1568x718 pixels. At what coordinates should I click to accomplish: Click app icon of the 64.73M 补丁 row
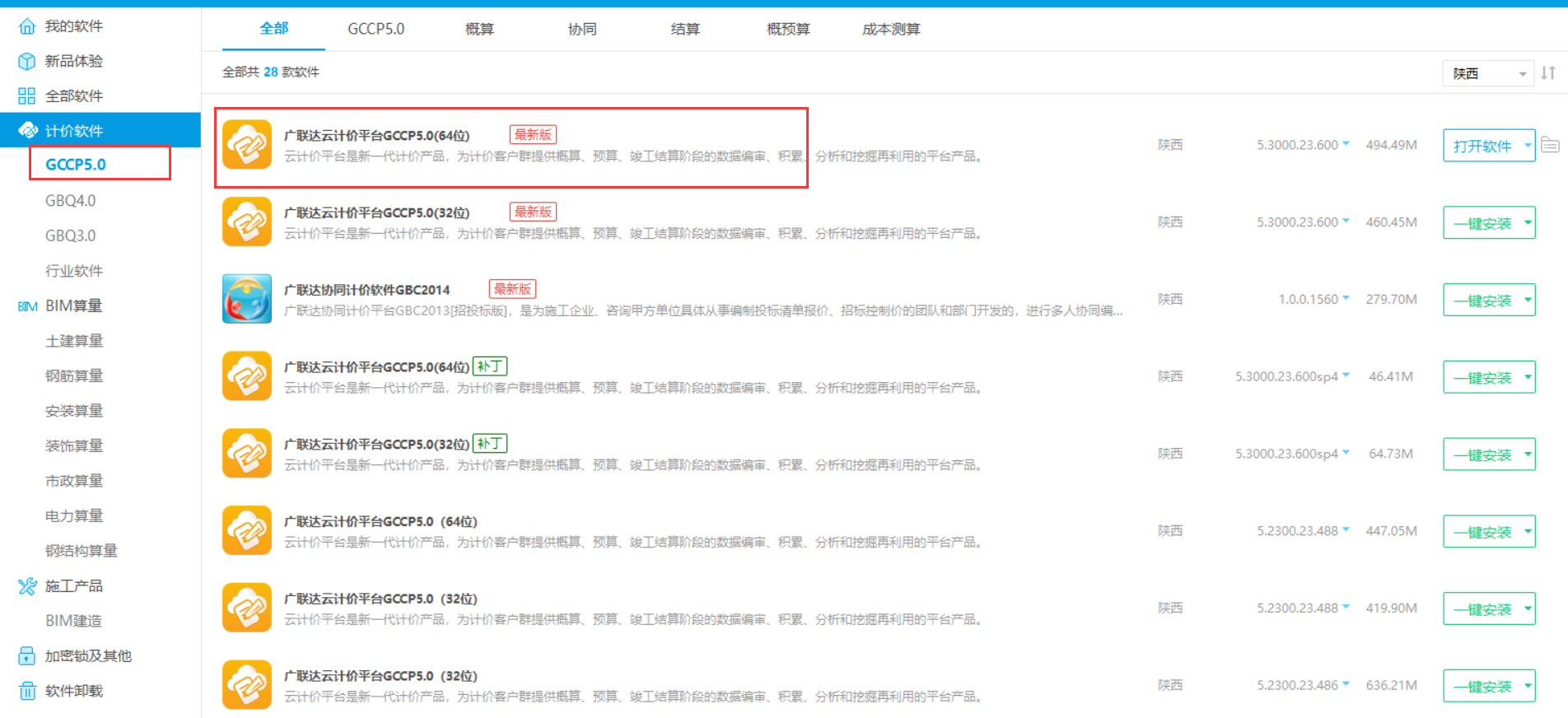[x=247, y=453]
